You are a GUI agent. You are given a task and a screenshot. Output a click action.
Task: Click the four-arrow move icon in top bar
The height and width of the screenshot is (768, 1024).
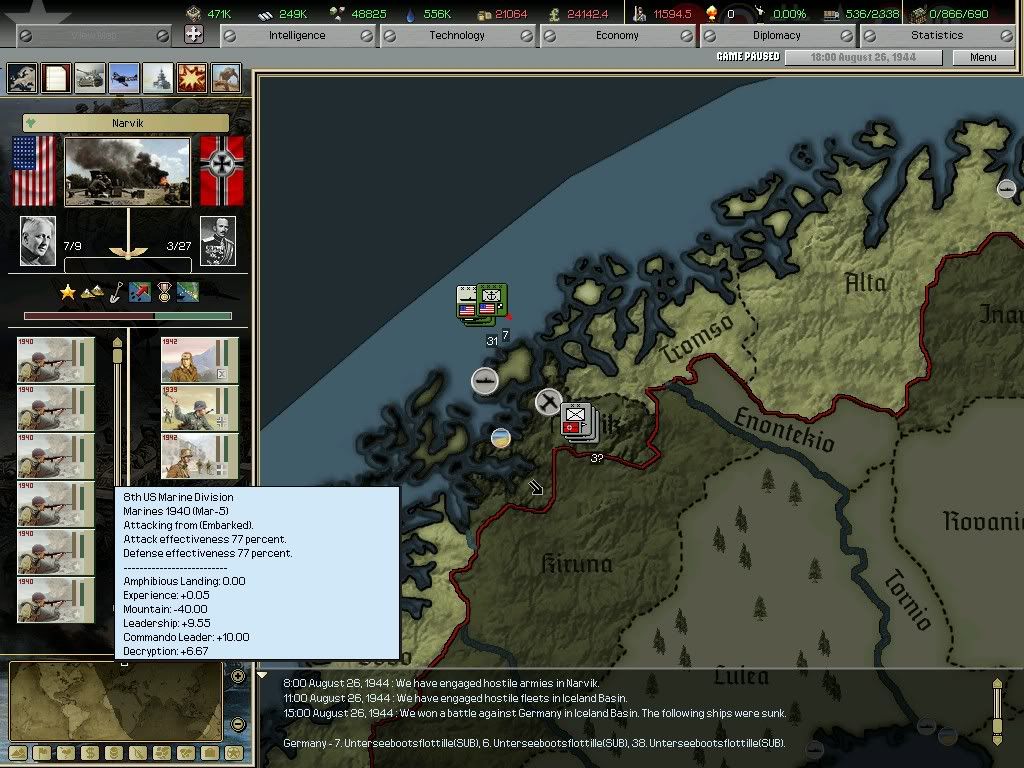tap(194, 35)
